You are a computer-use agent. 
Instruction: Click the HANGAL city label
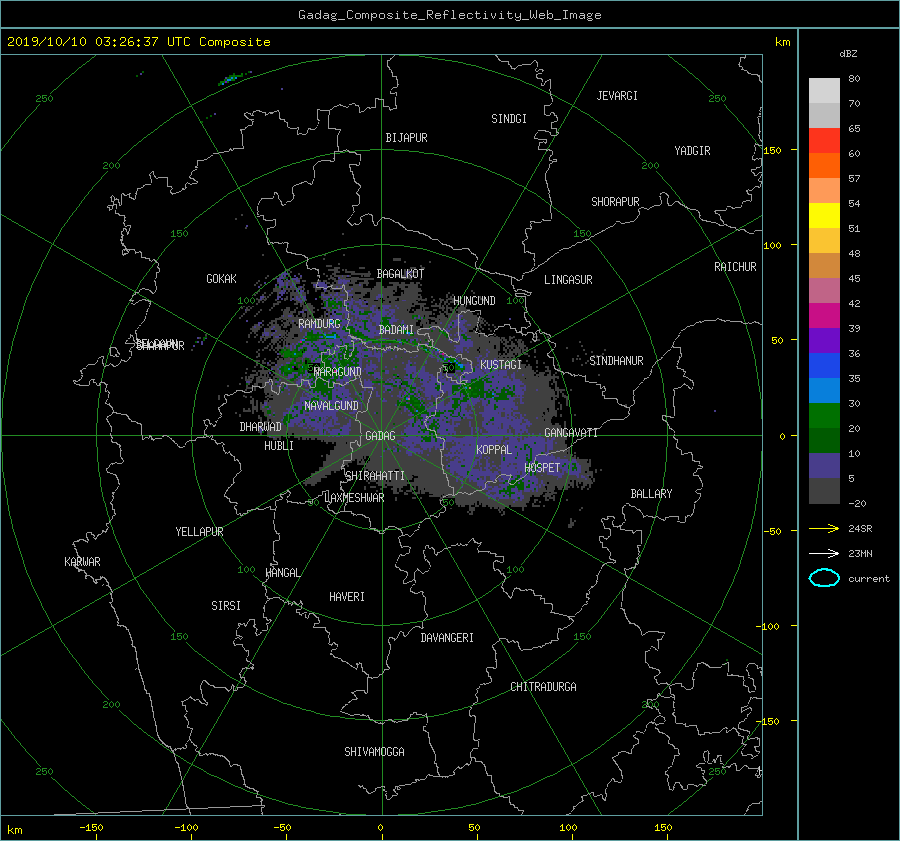tap(282, 573)
